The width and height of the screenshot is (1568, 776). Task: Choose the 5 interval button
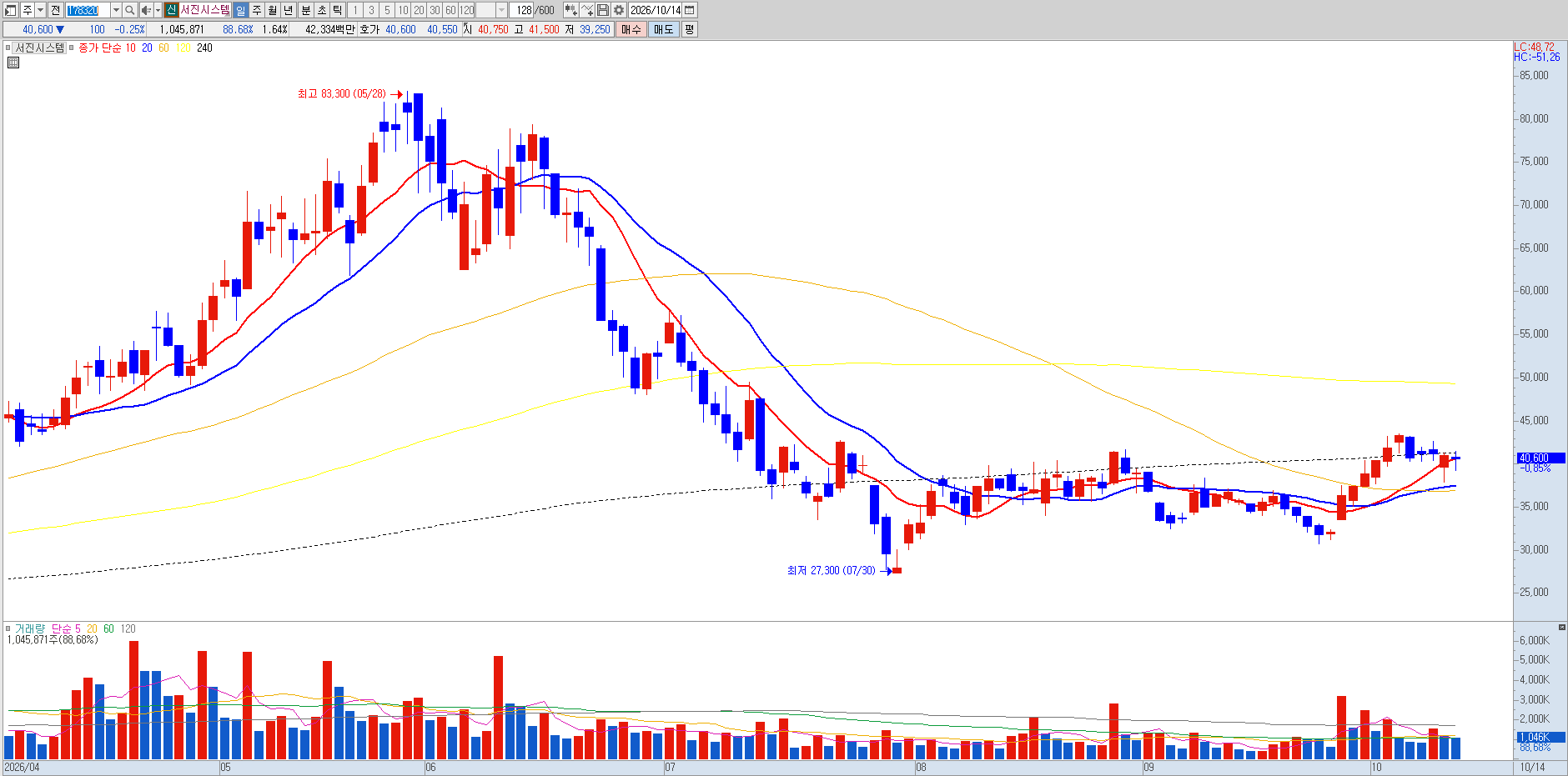pyautogui.click(x=386, y=10)
